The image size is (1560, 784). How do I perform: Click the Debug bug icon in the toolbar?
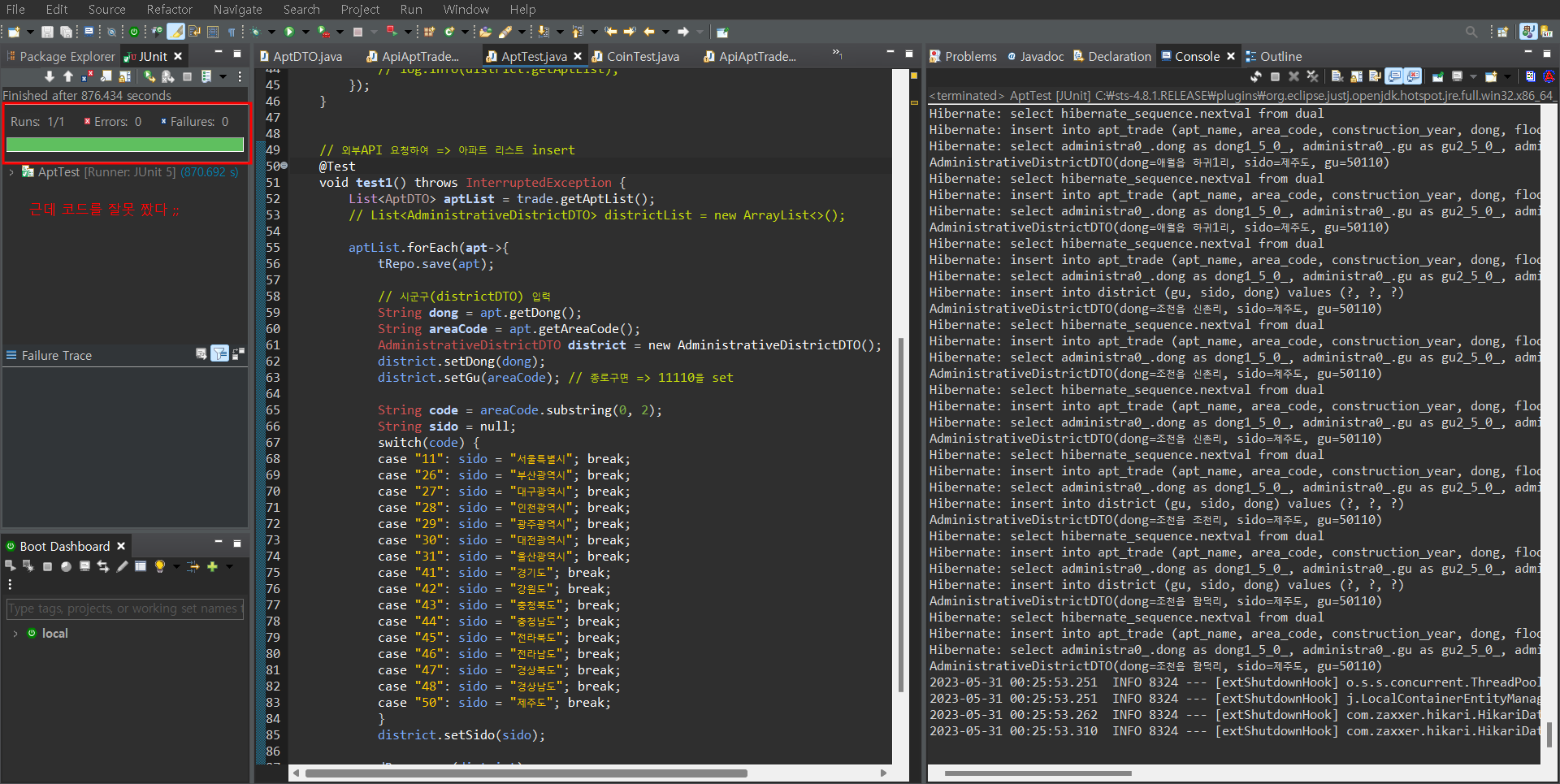tap(255, 32)
